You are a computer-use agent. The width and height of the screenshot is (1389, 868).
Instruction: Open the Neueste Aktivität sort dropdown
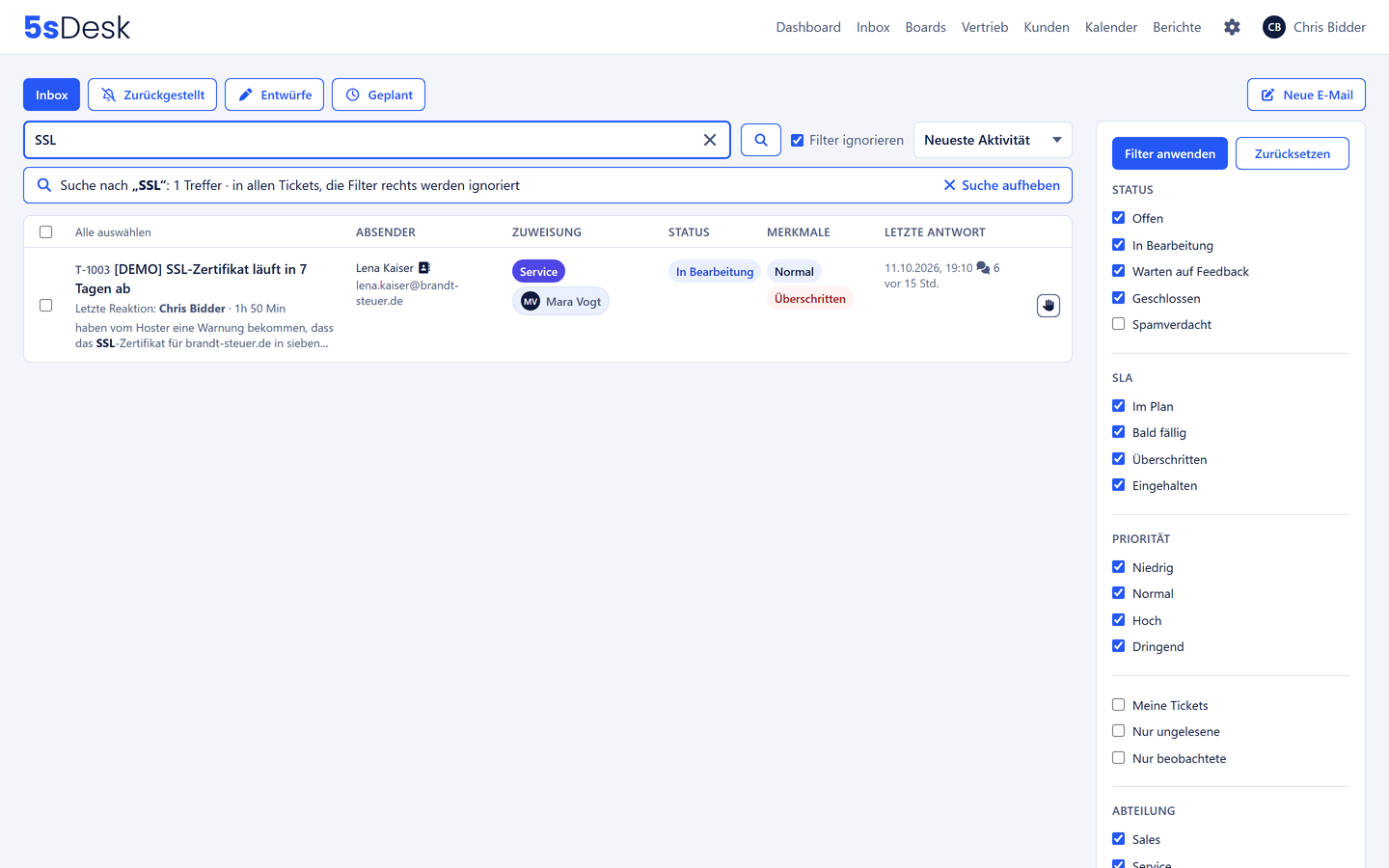point(993,140)
